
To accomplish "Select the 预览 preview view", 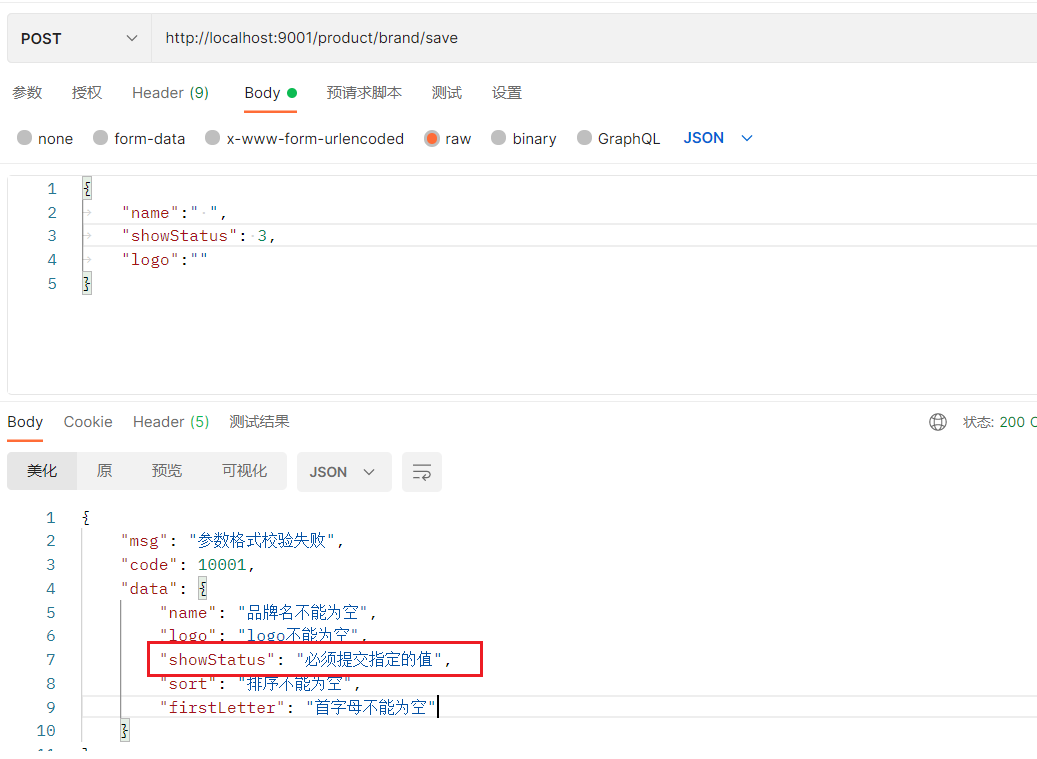I will coord(167,471).
